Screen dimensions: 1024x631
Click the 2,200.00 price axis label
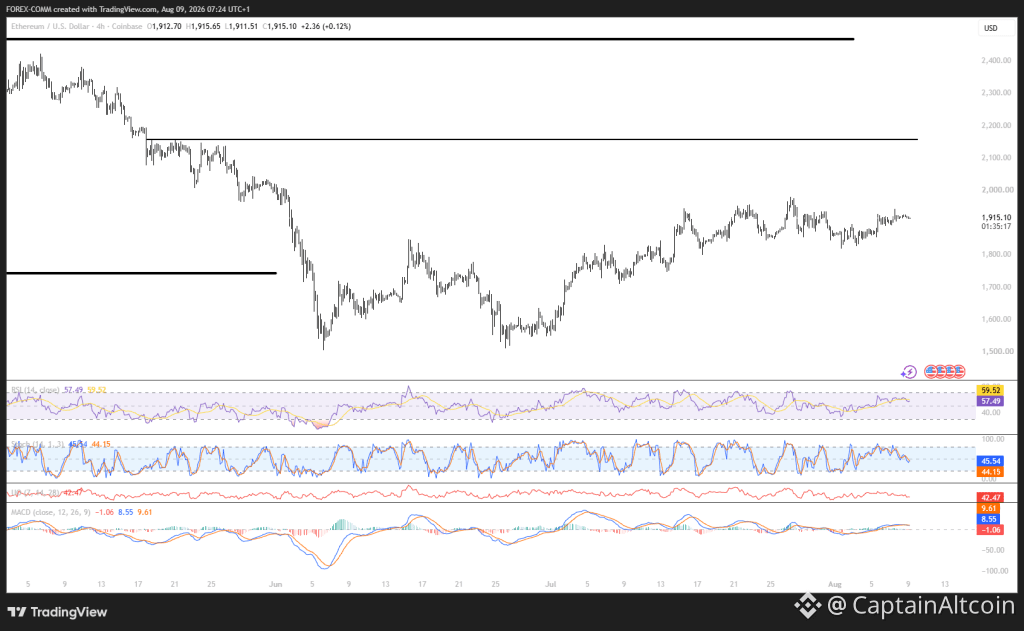click(996, 125)
